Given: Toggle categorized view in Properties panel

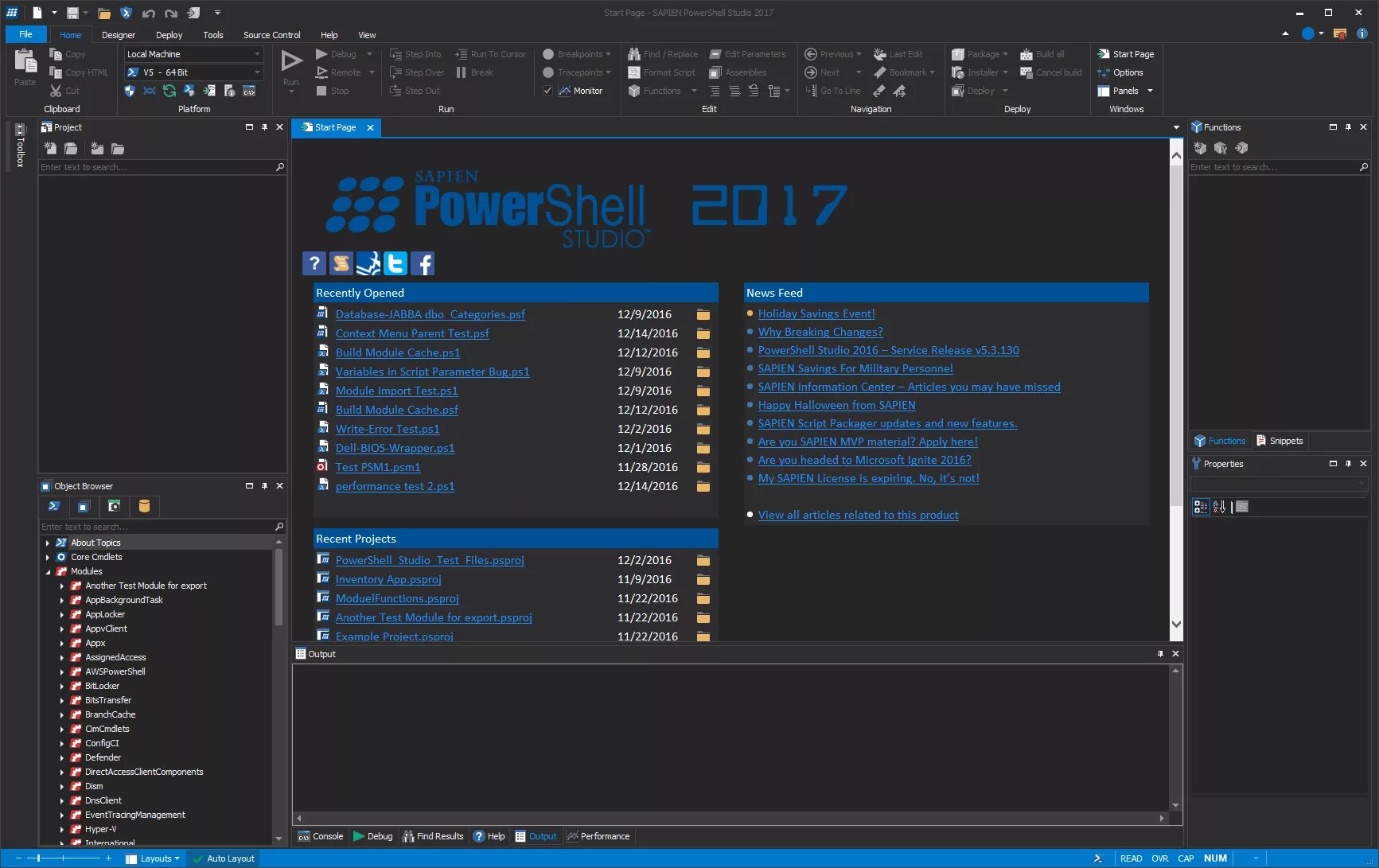Looking at the screenshot, I should pos(1201,507).
